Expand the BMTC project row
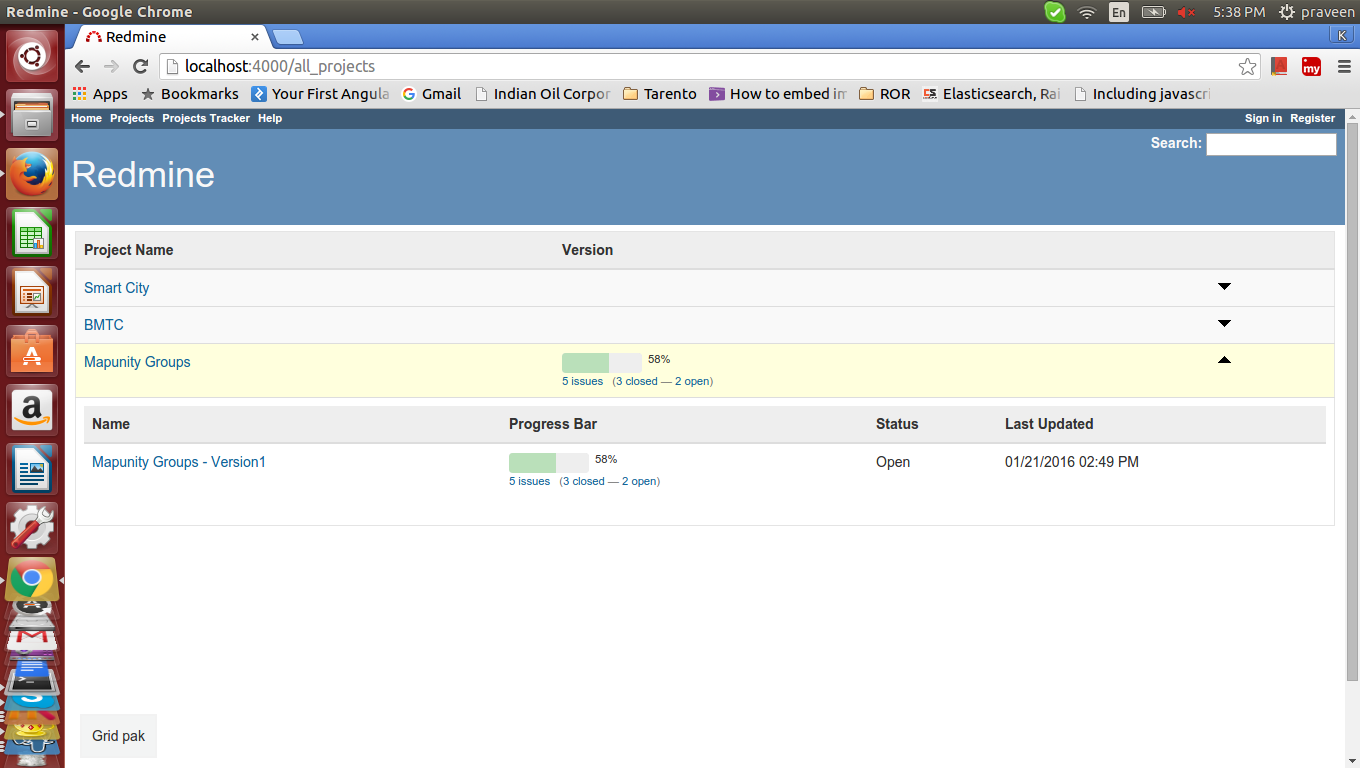 [x=1224, y=324]
